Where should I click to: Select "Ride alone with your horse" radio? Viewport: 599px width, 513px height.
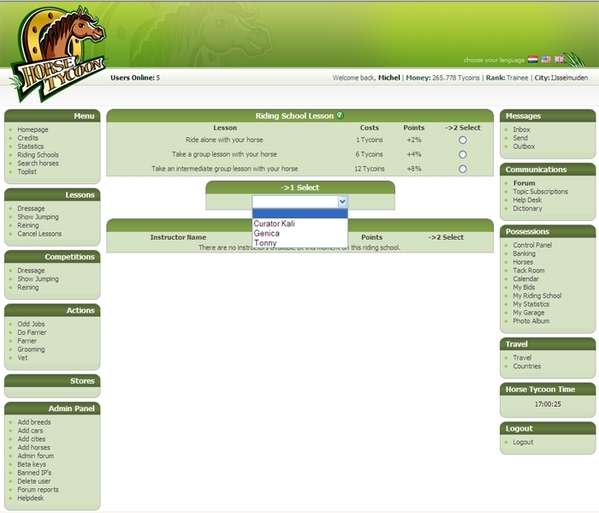coord(462,140)
